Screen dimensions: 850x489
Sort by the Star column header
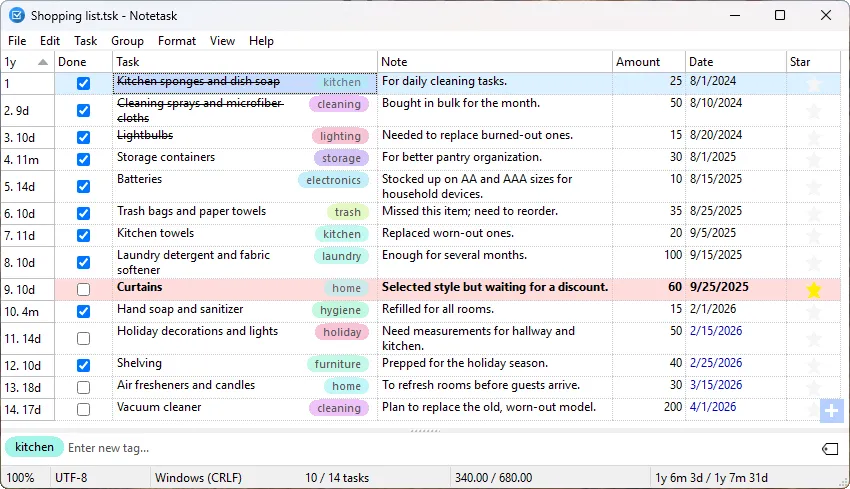coord(813,62)
